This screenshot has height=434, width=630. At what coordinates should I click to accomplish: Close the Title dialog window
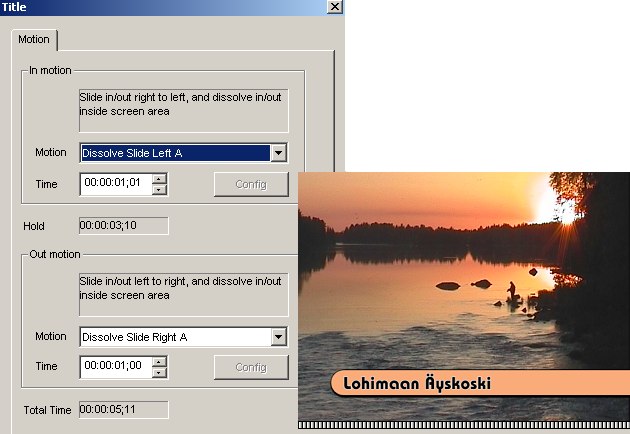(x=335, y=7)
